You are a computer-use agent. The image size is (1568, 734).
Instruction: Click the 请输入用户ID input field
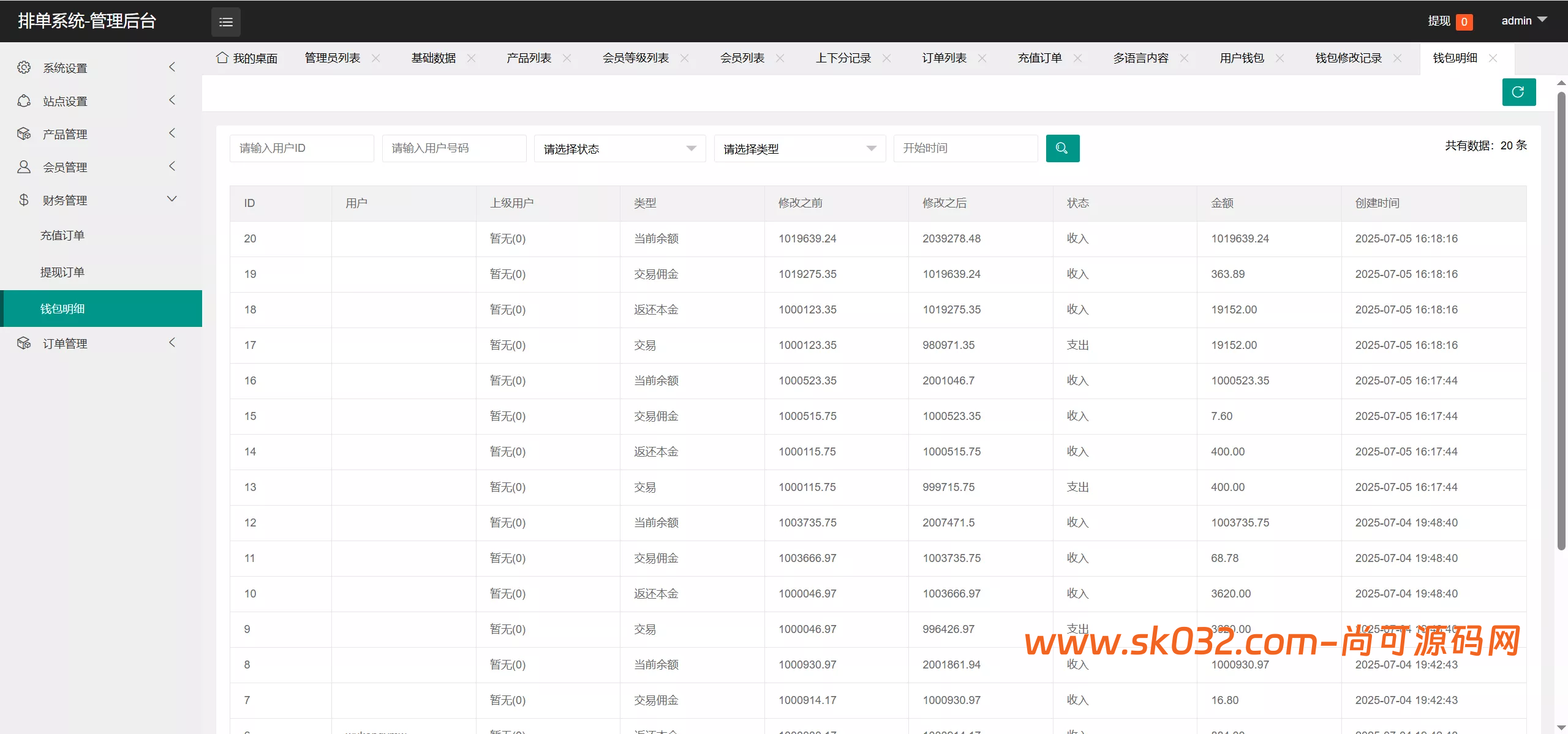pyautogui.click(x=301, y=148)
